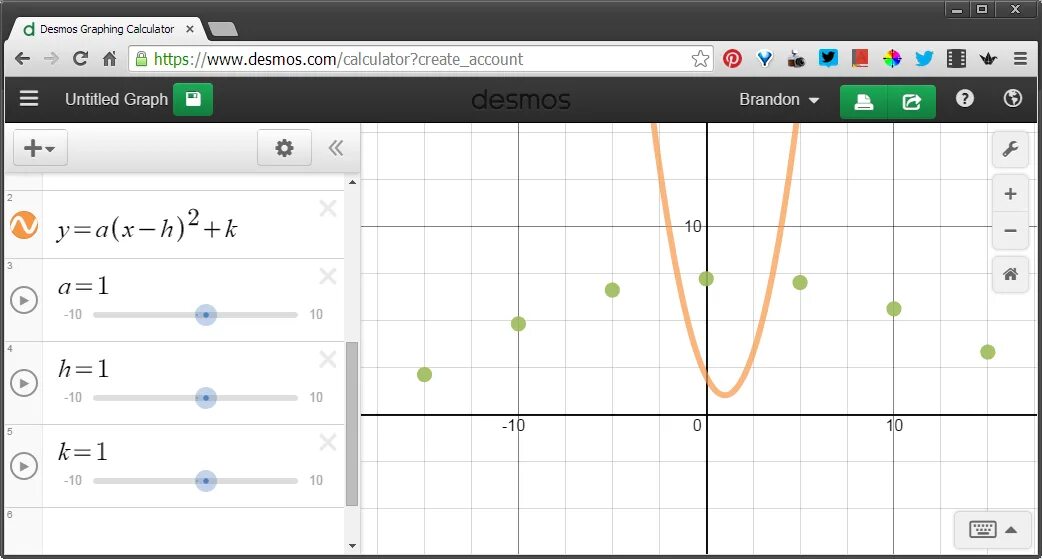Click the colorful pinwheel extension icon
This screenshot has width=1042, height=559.
point(892,58)
